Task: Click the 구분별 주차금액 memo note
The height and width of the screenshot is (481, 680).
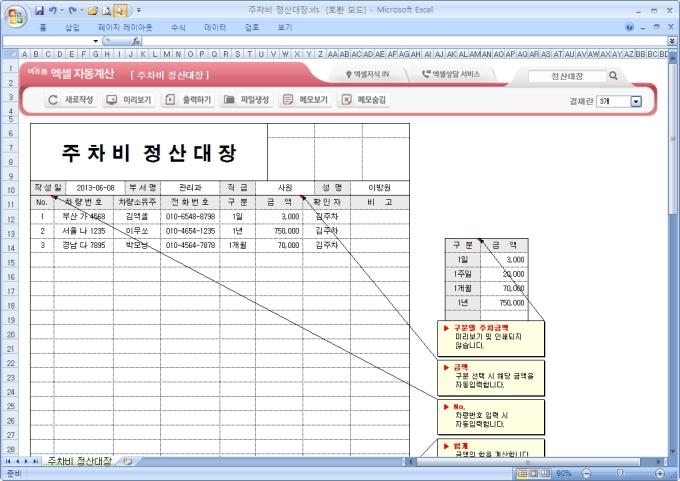Action: [x=491, y=338]
